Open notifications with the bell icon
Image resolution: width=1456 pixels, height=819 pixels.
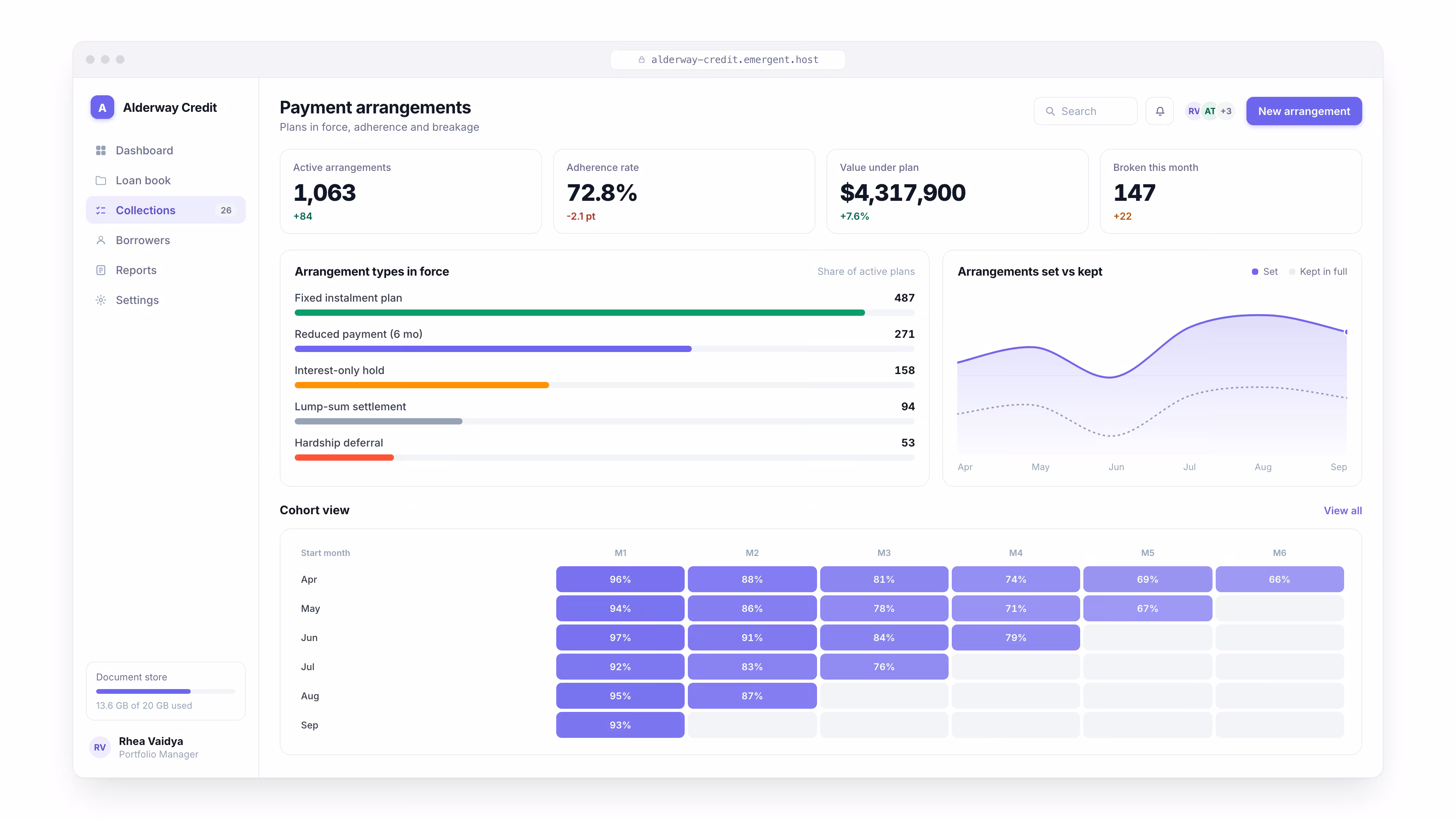[1160, 111]
